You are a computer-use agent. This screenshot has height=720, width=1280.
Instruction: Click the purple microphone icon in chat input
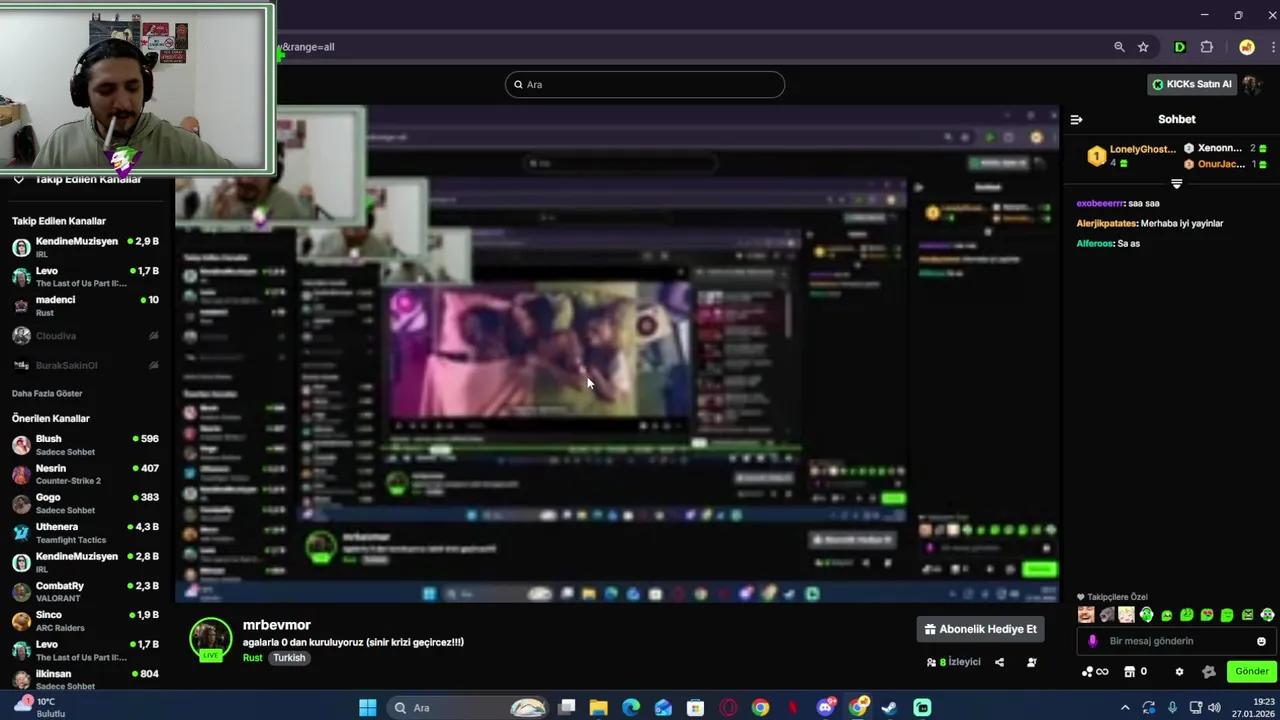pos(1092,641)
